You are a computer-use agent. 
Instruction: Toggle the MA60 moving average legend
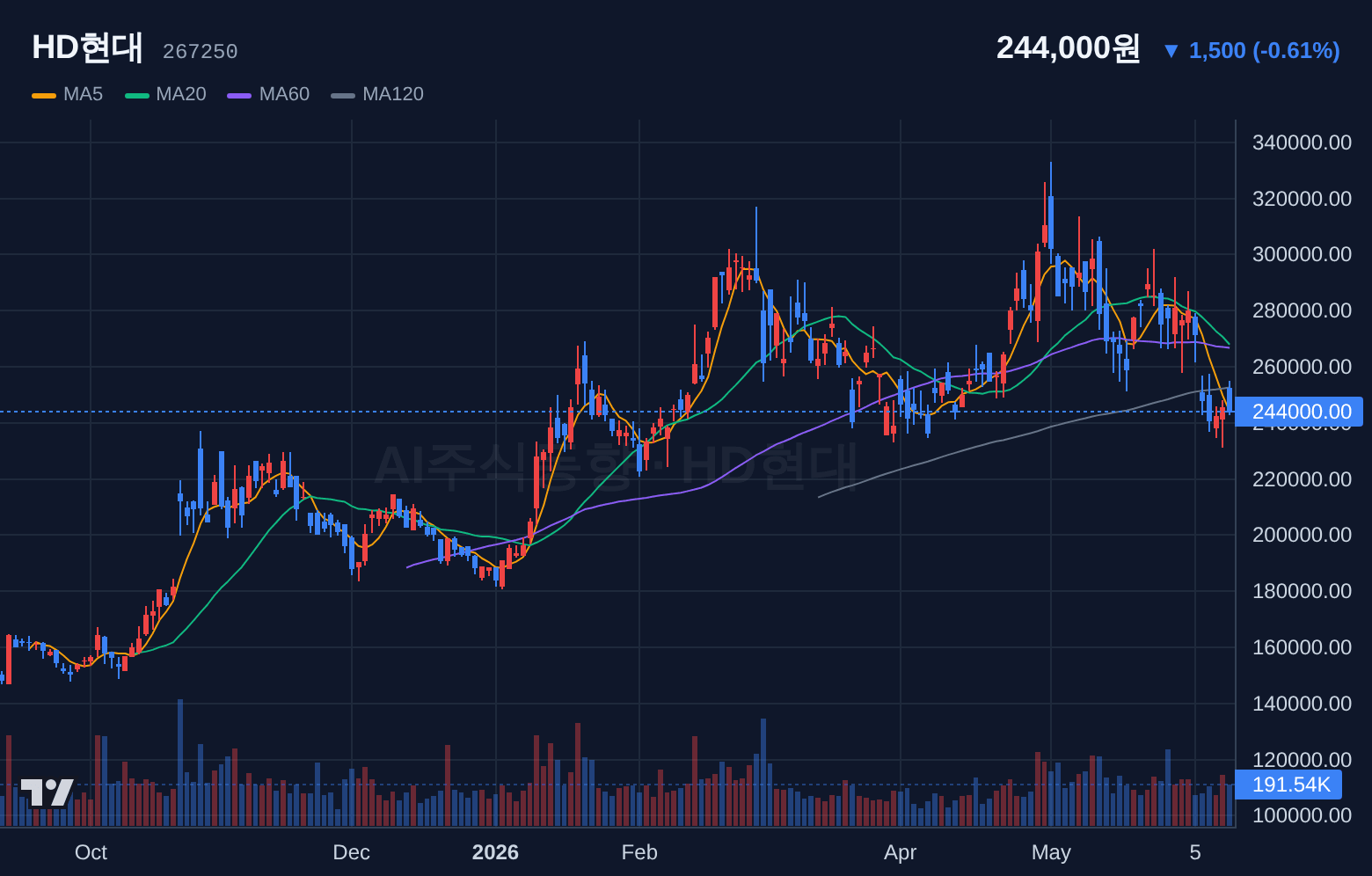tap(268, 94)
